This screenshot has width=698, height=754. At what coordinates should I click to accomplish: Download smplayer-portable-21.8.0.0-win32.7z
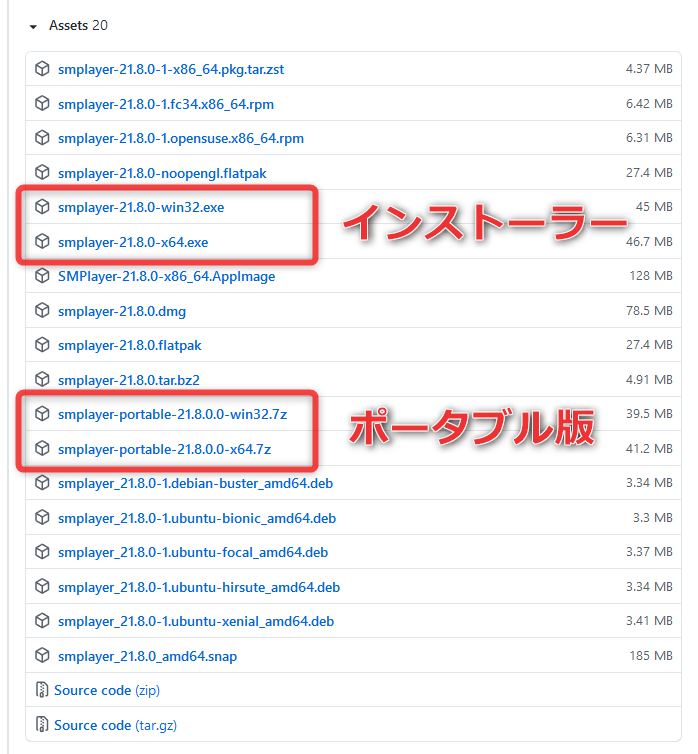172,415
